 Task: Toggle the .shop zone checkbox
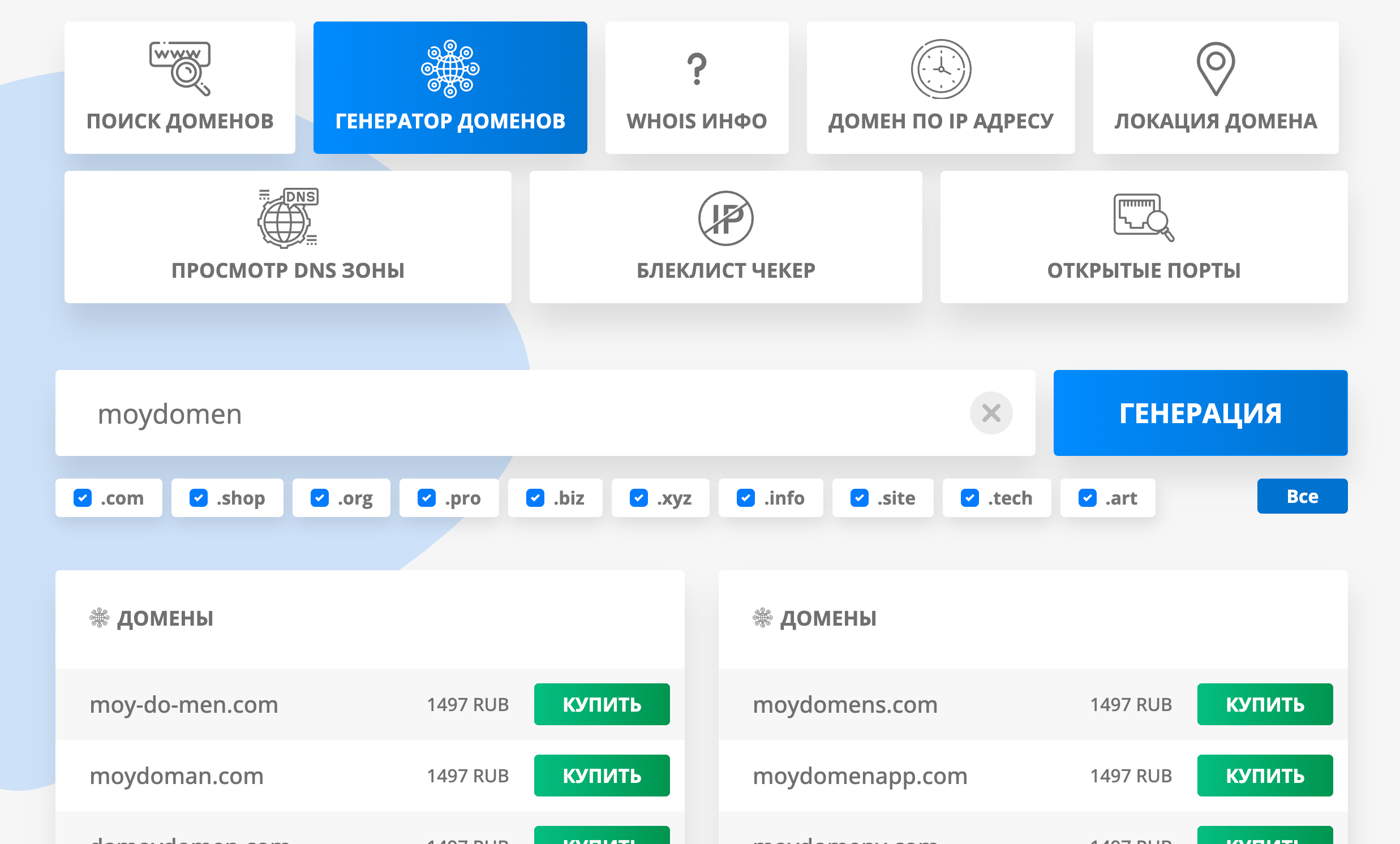(198, 498)
